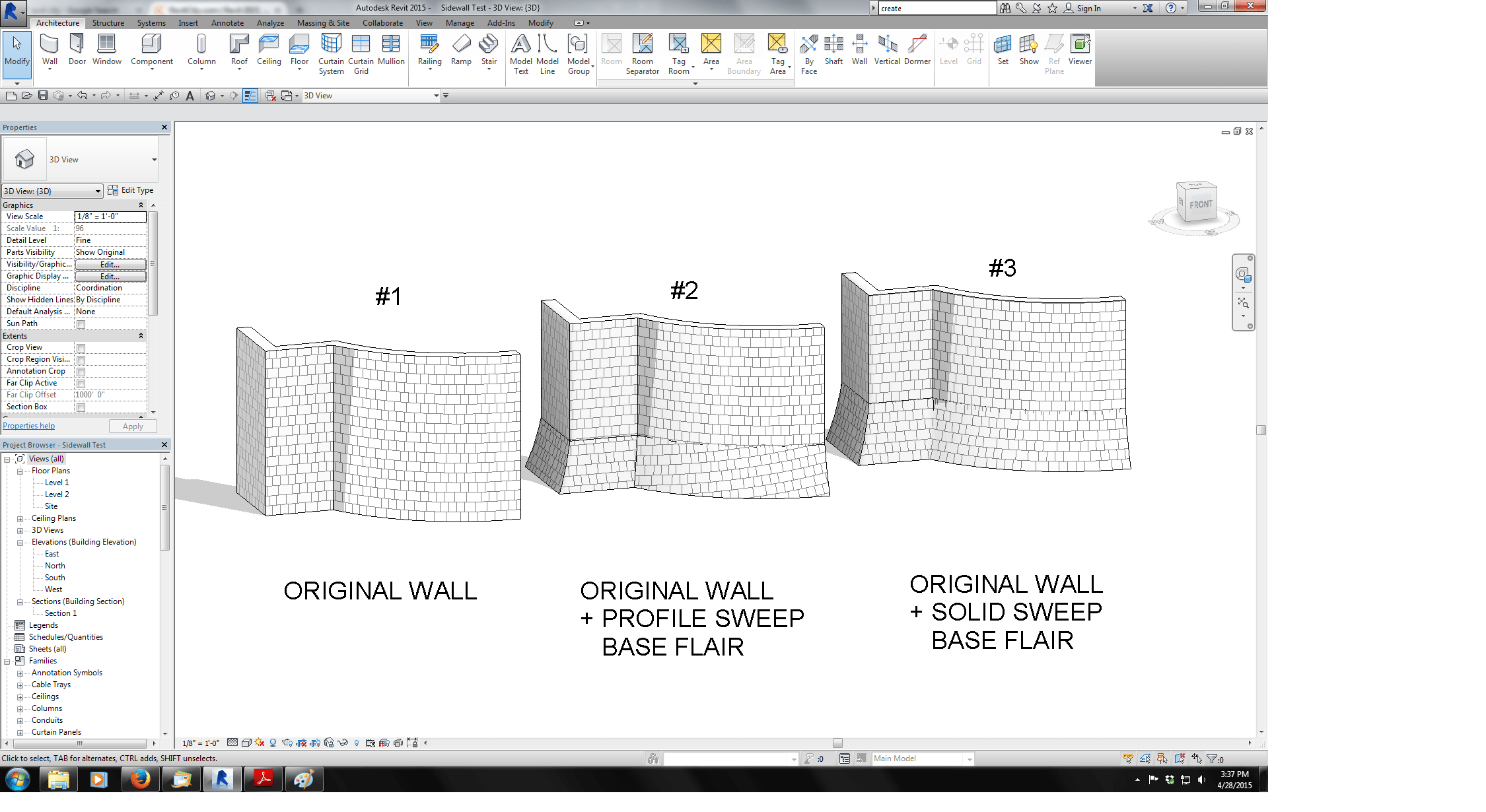Click Apply in the Properties panel
Image resolution: width=1486 pixels, height=812 pixels.
click(x=132, y=426)
